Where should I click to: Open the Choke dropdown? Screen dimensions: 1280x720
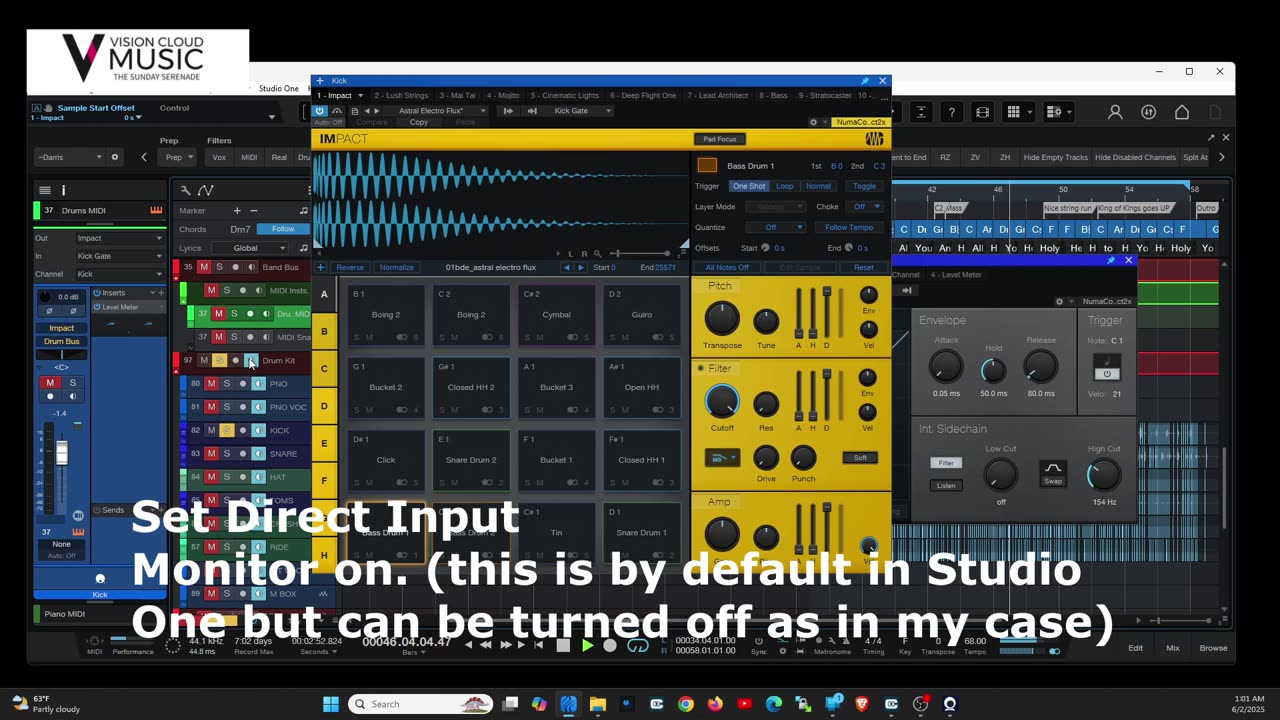tap(864, 207)
